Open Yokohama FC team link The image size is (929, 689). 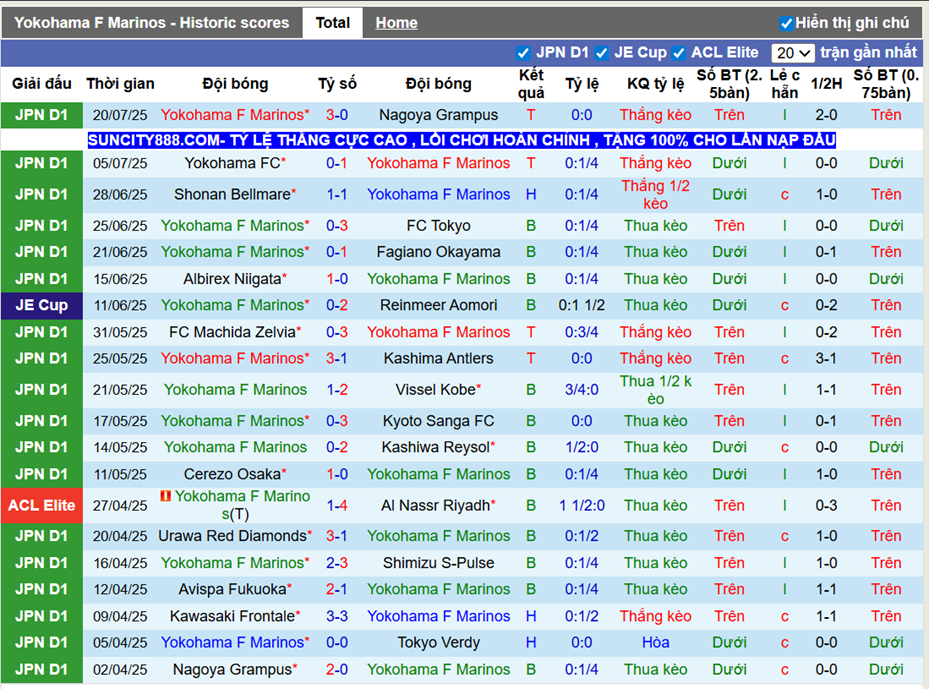coord(232,163)
